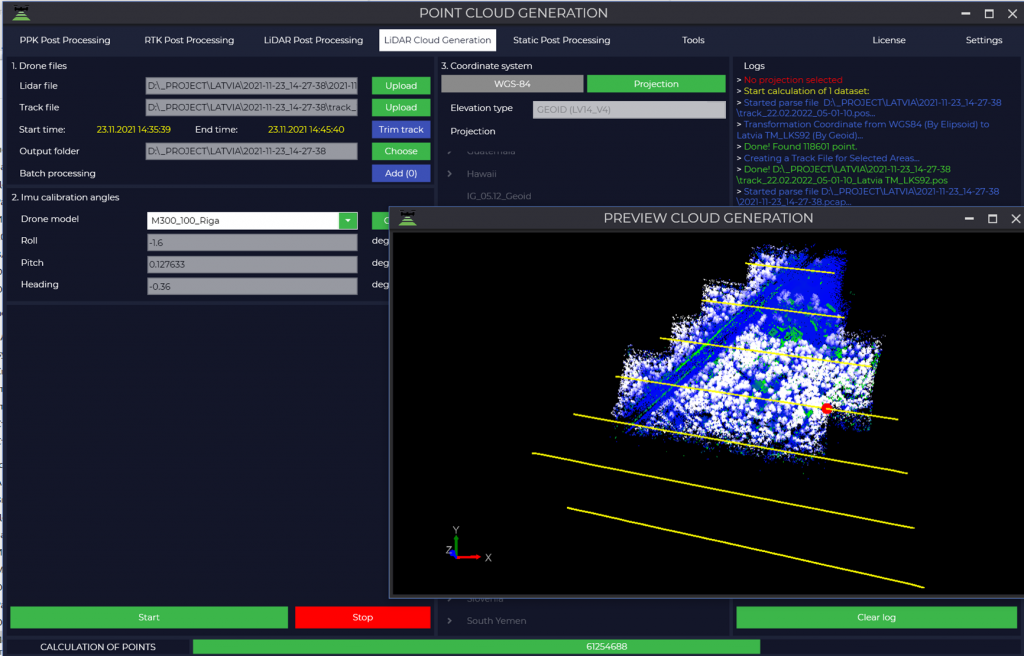Expand the Hawaii projection tree item
Screen dimensions: 1024x656
click(451, 173)
